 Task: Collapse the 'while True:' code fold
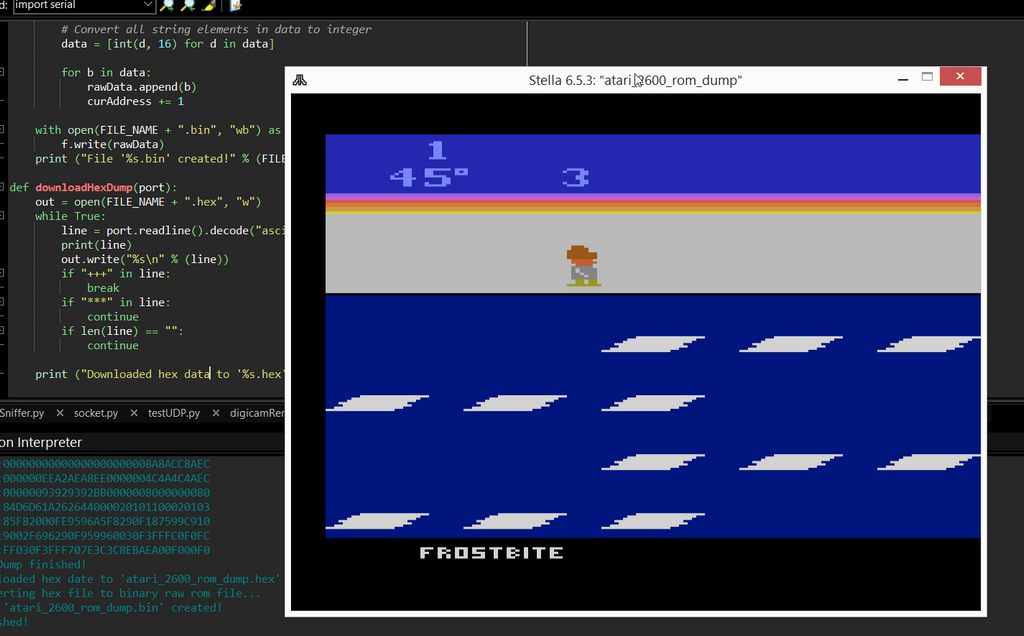coord(2,215)
